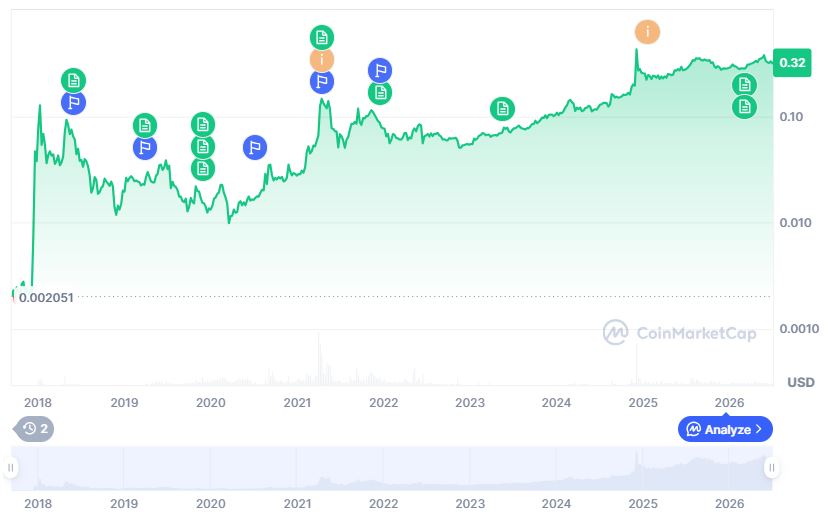The image size is (834, 522).
Task: Click the 2022 label on the range navigator
Action: [x=383, y=503]
